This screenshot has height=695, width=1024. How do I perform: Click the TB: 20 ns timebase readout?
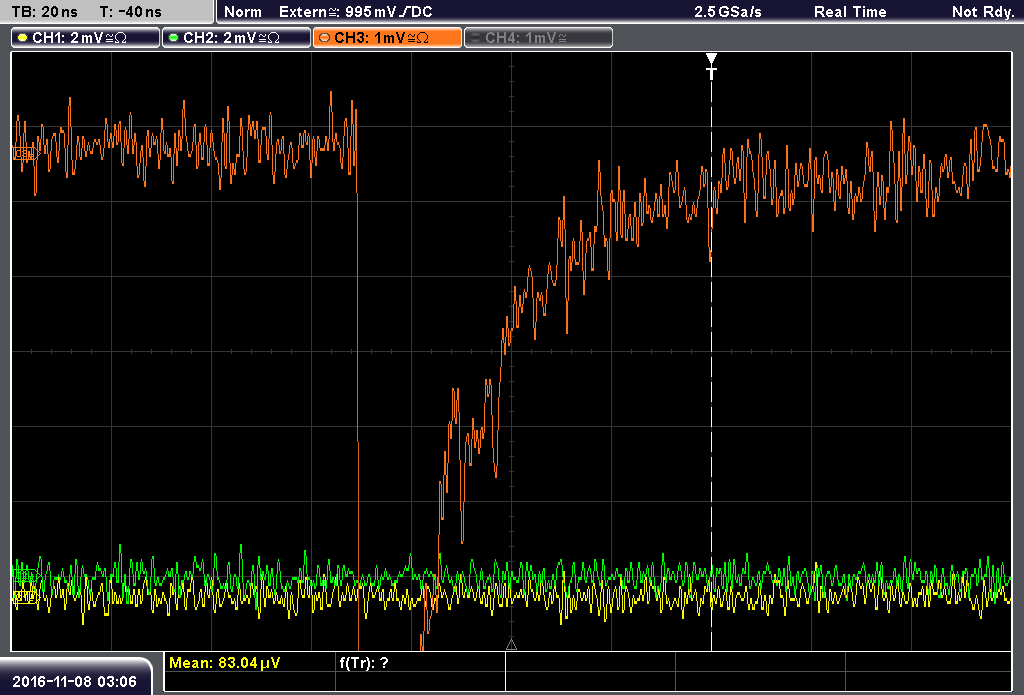(x=44, y=12)
